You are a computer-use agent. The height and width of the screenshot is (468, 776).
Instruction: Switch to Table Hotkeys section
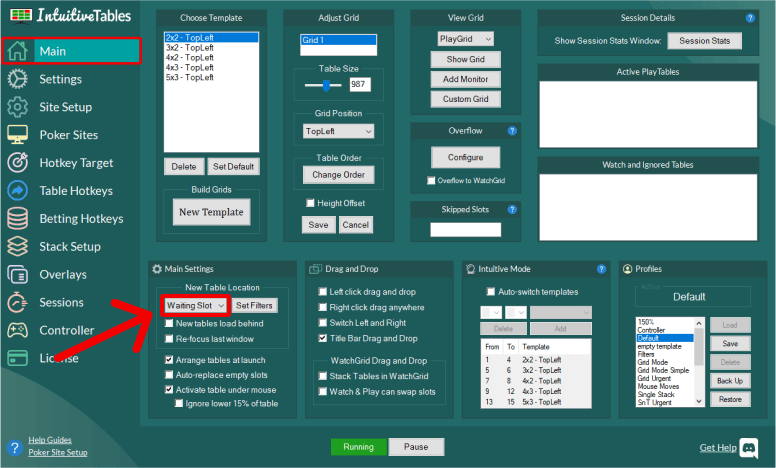click(76, 190)
